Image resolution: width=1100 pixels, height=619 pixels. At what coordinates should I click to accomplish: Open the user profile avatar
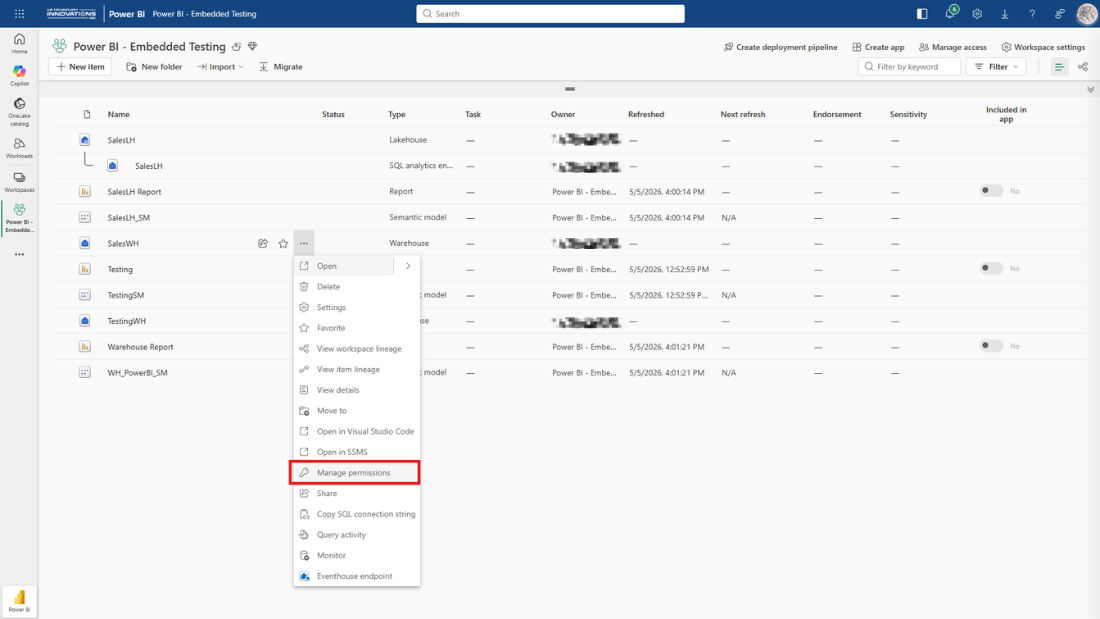1086,13
